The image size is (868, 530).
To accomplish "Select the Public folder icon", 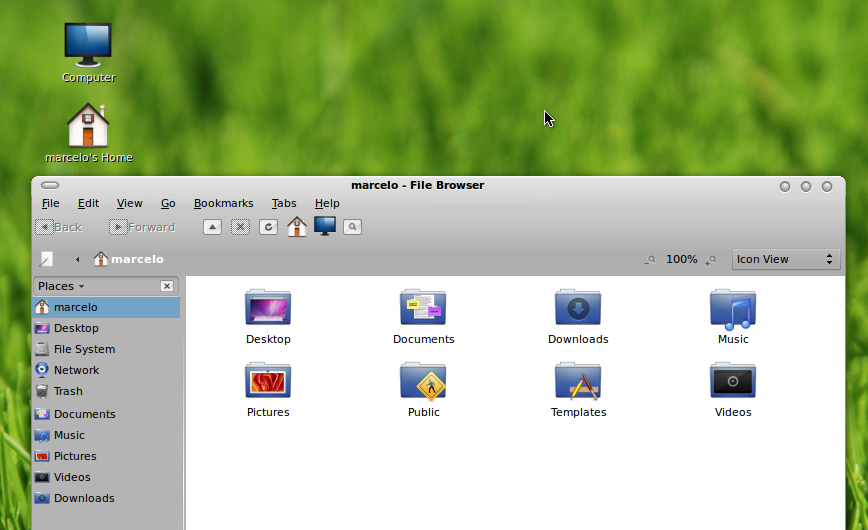I will (423, 382).
